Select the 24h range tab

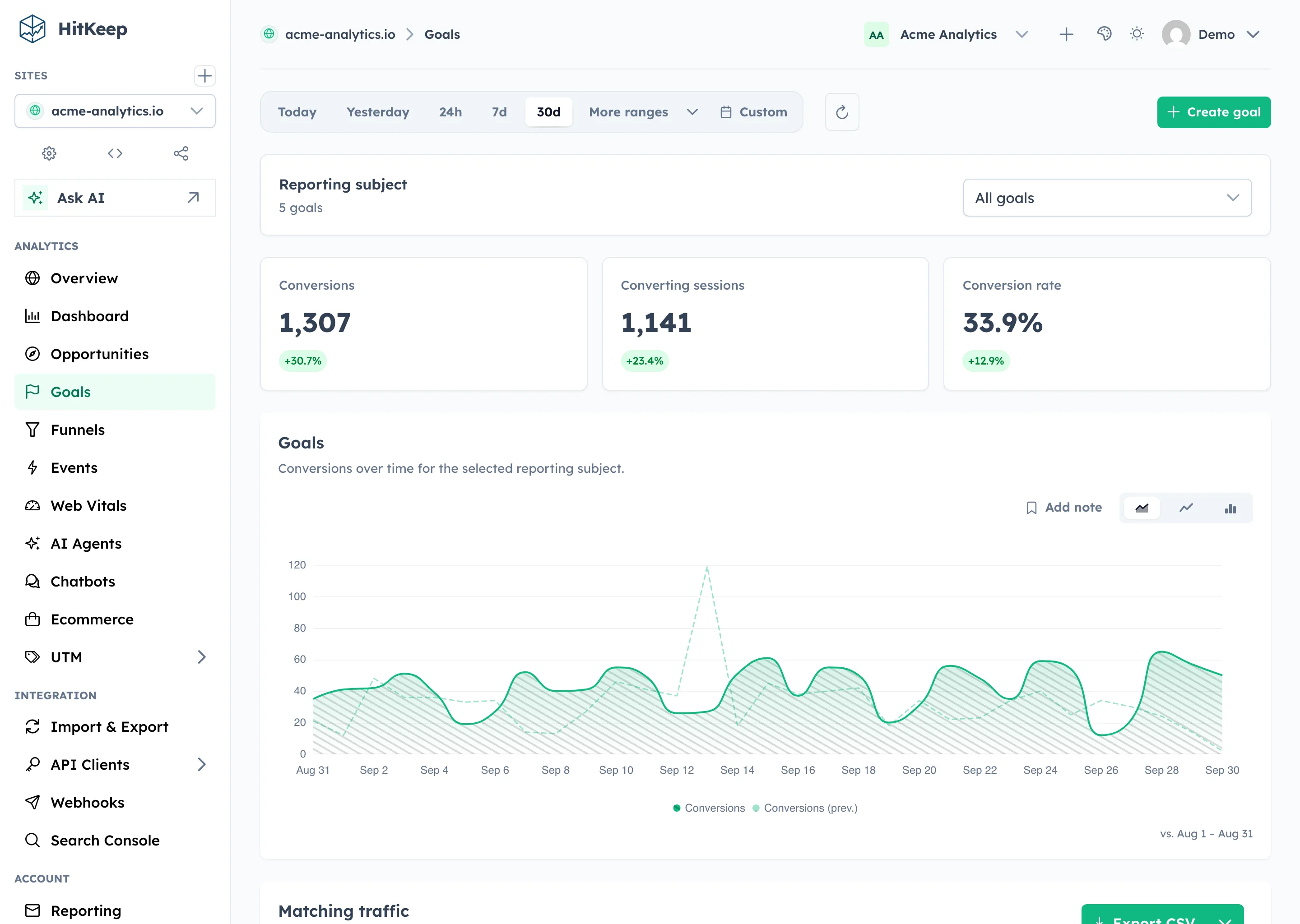pos(450,112)
